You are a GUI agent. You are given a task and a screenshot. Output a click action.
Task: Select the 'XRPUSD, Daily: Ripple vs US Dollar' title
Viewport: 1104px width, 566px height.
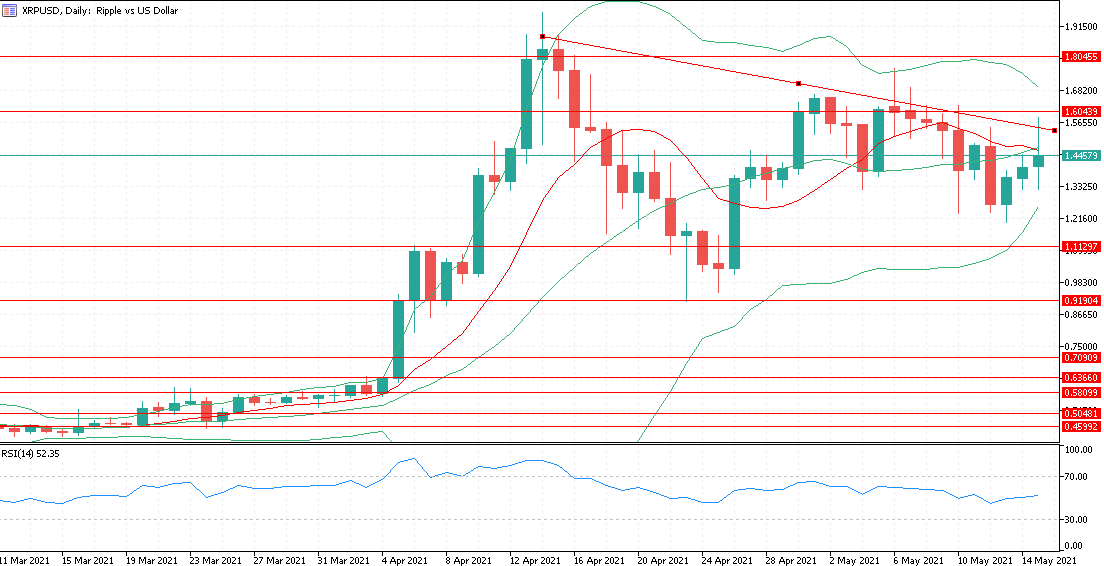100,11
